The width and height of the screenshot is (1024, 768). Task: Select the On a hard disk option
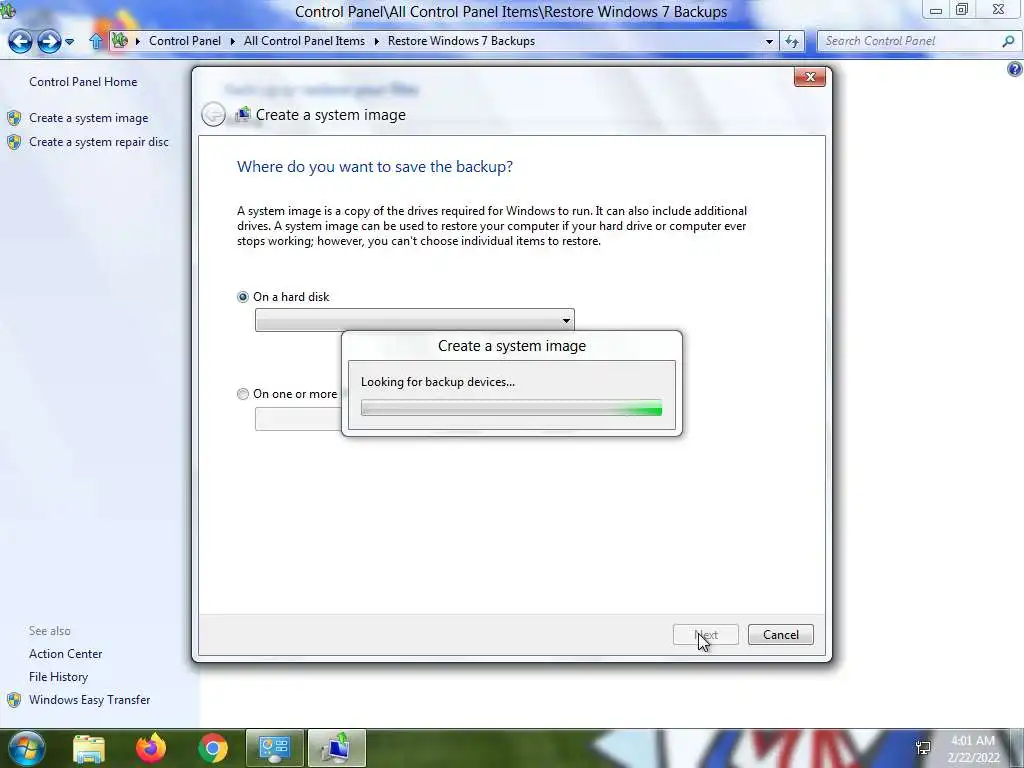pos(243,297)
